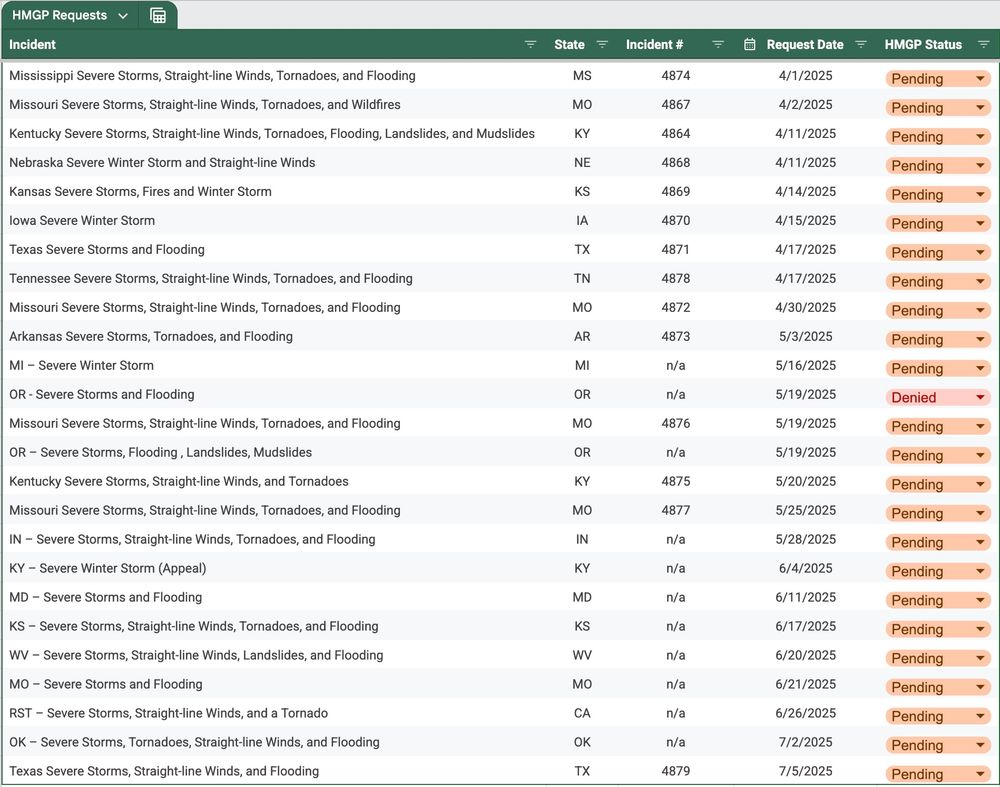Open status dropdown for MI Severe Winter Storm
The image size is (1000, 787).
coord(938,369)
